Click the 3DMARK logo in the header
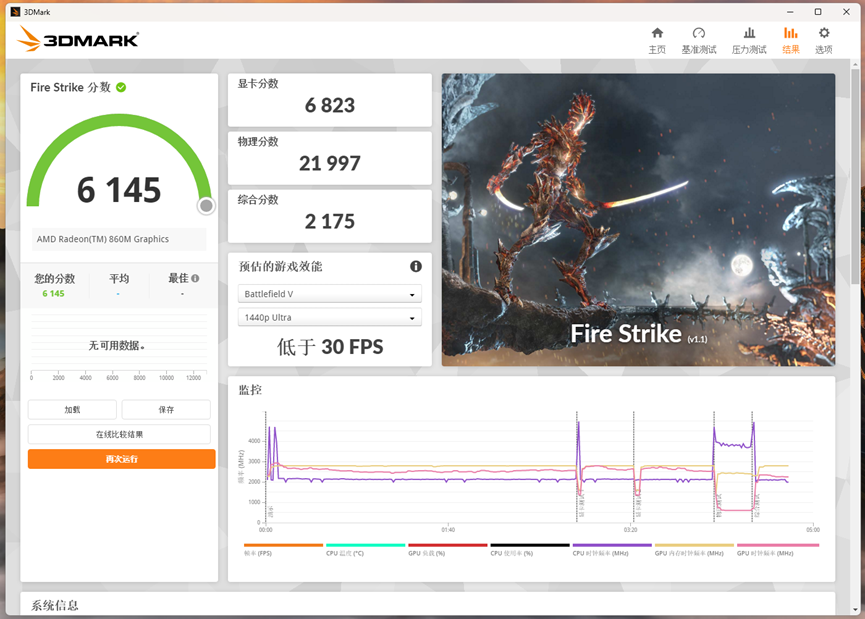 pos(78,40)
